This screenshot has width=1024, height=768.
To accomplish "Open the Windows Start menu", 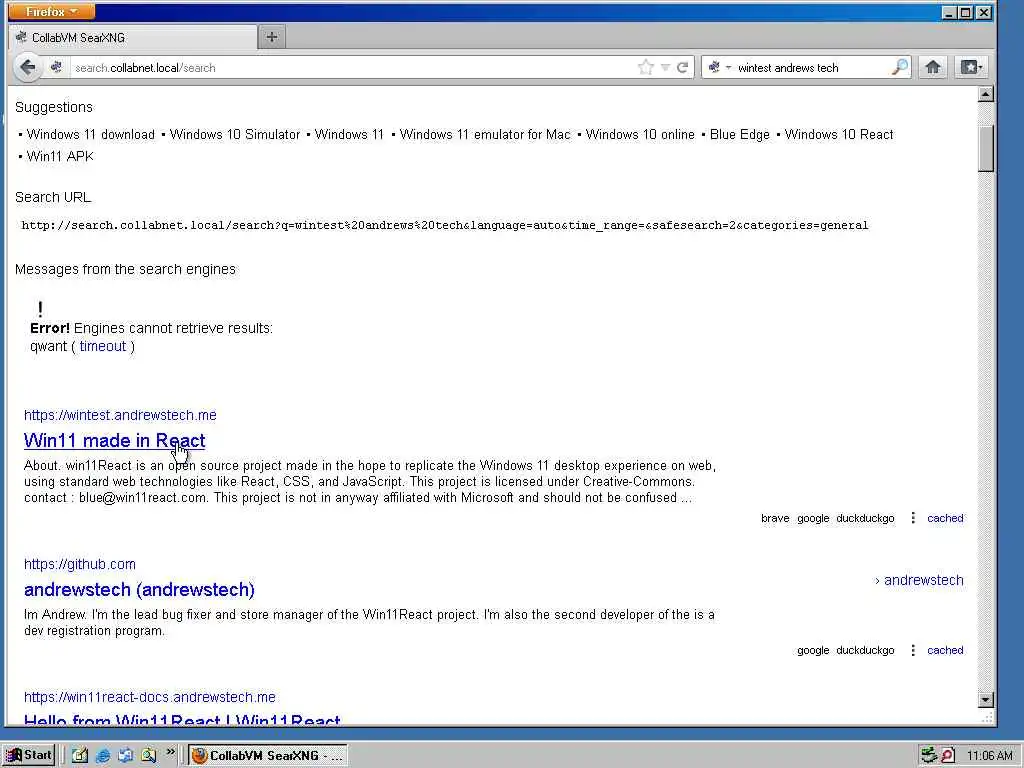I will coord(29,755).
